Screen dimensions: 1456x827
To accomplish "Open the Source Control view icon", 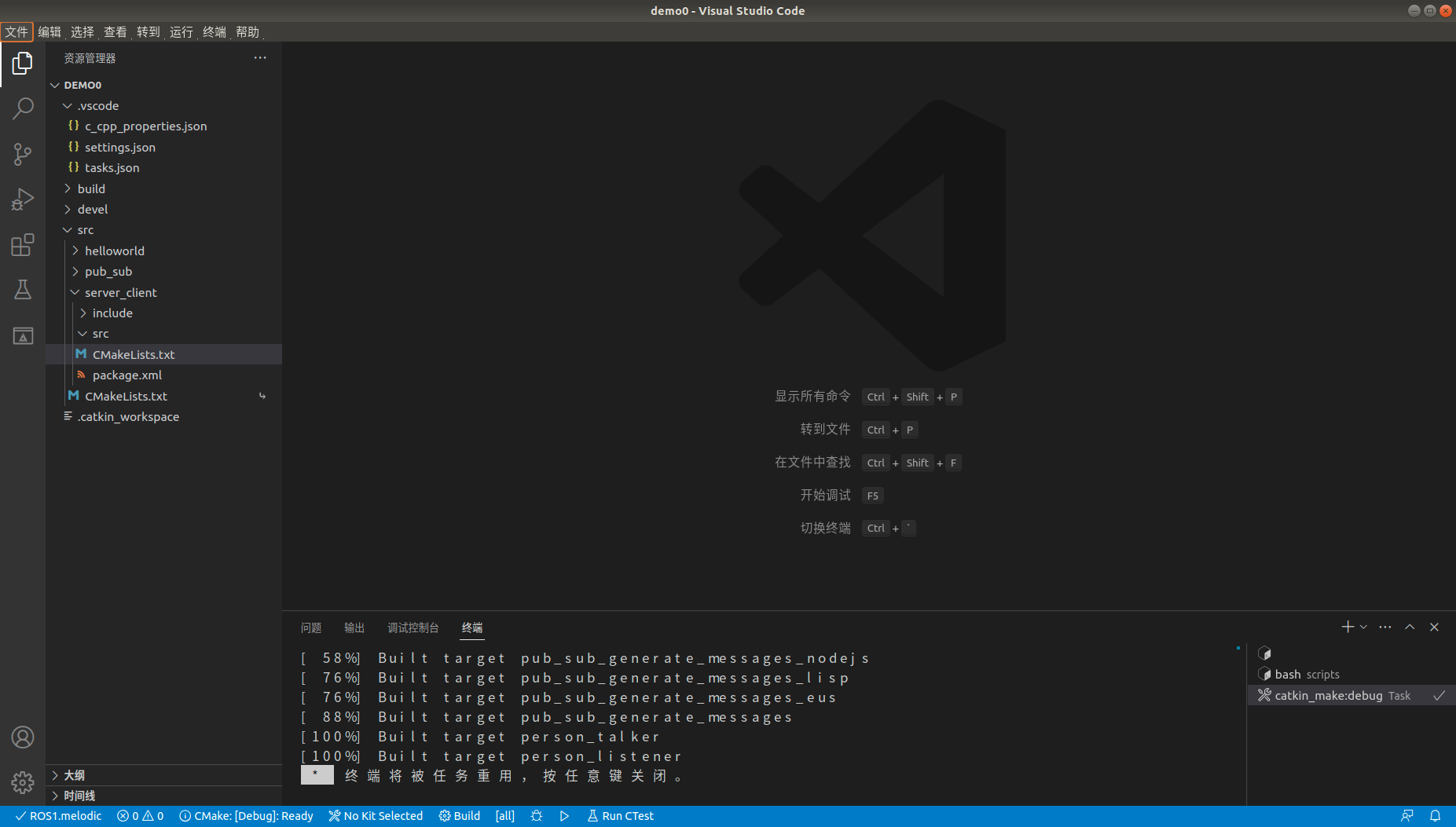I will [23, 154].
